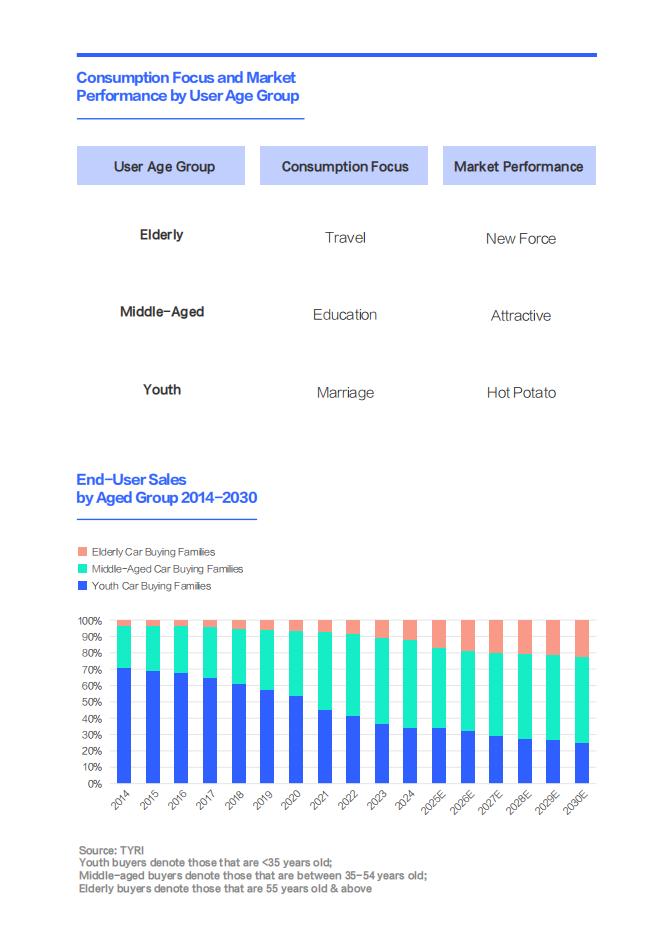Click the 'Marriage' table cell
The width and height of the screenshot is (672, 944).
point(345,393)
